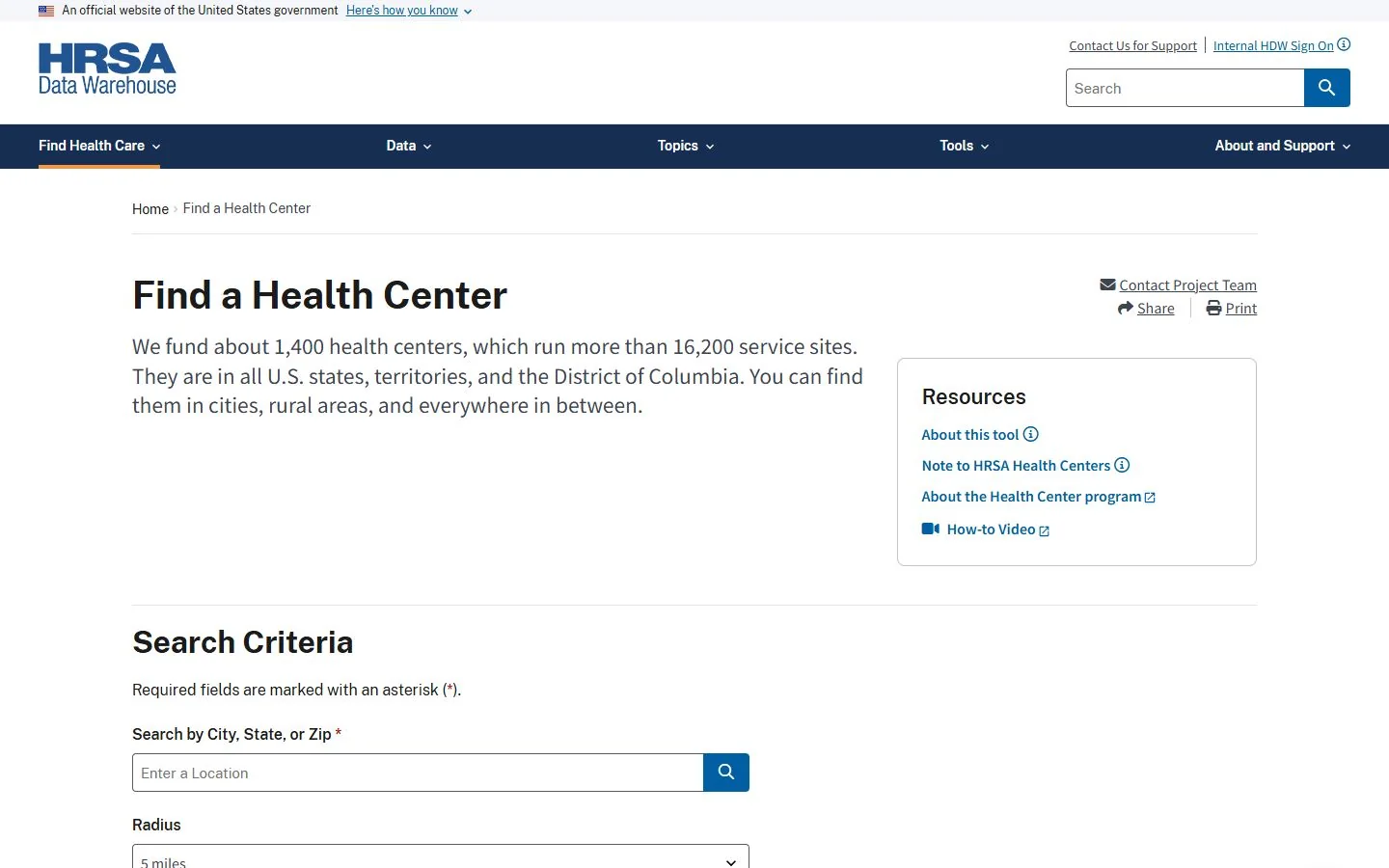Click the envelope icon by Contact Project Team
This screenshot has width=1389, height=868.
point(1107,285)
